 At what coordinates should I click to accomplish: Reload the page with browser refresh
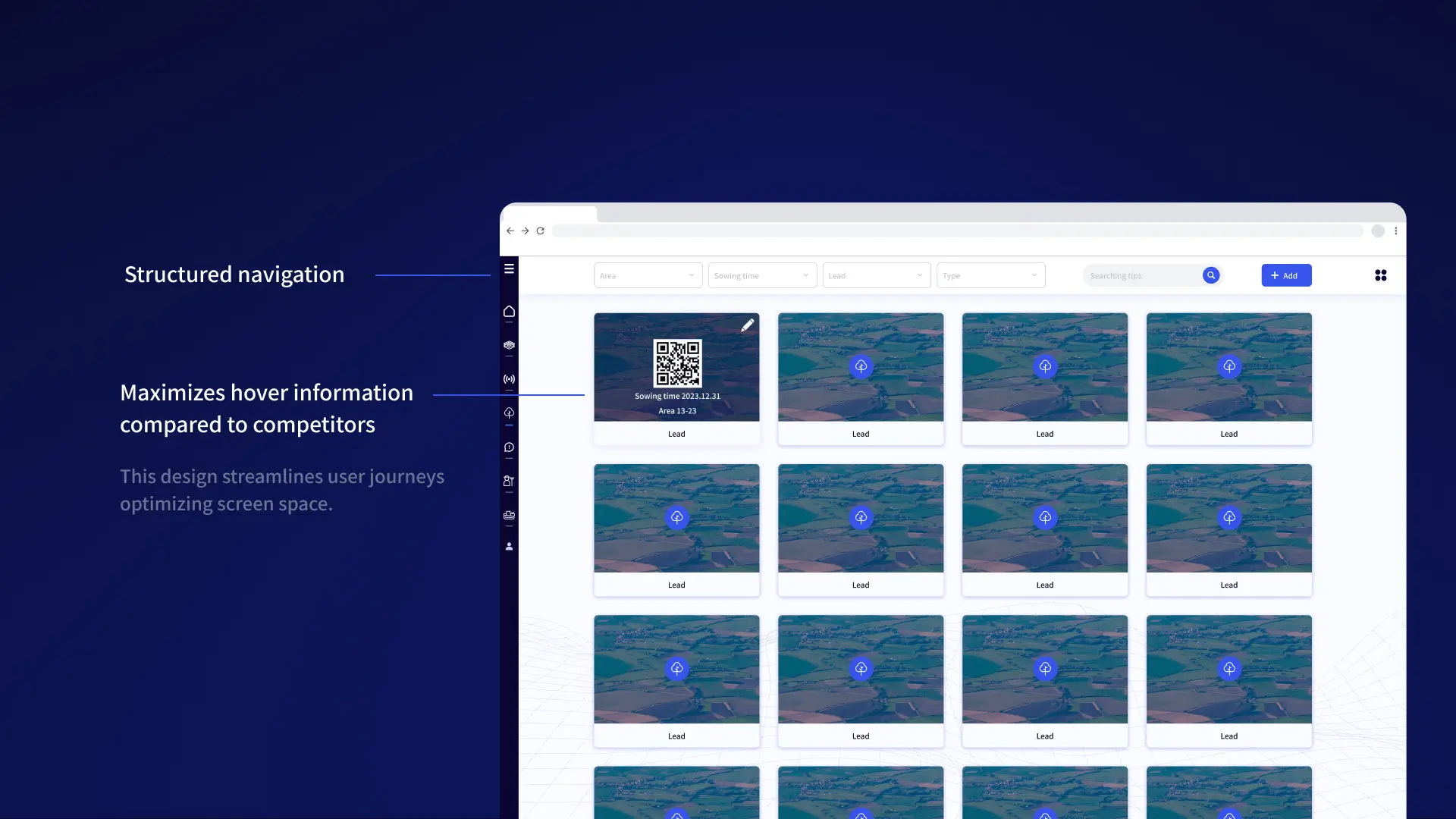540,231
